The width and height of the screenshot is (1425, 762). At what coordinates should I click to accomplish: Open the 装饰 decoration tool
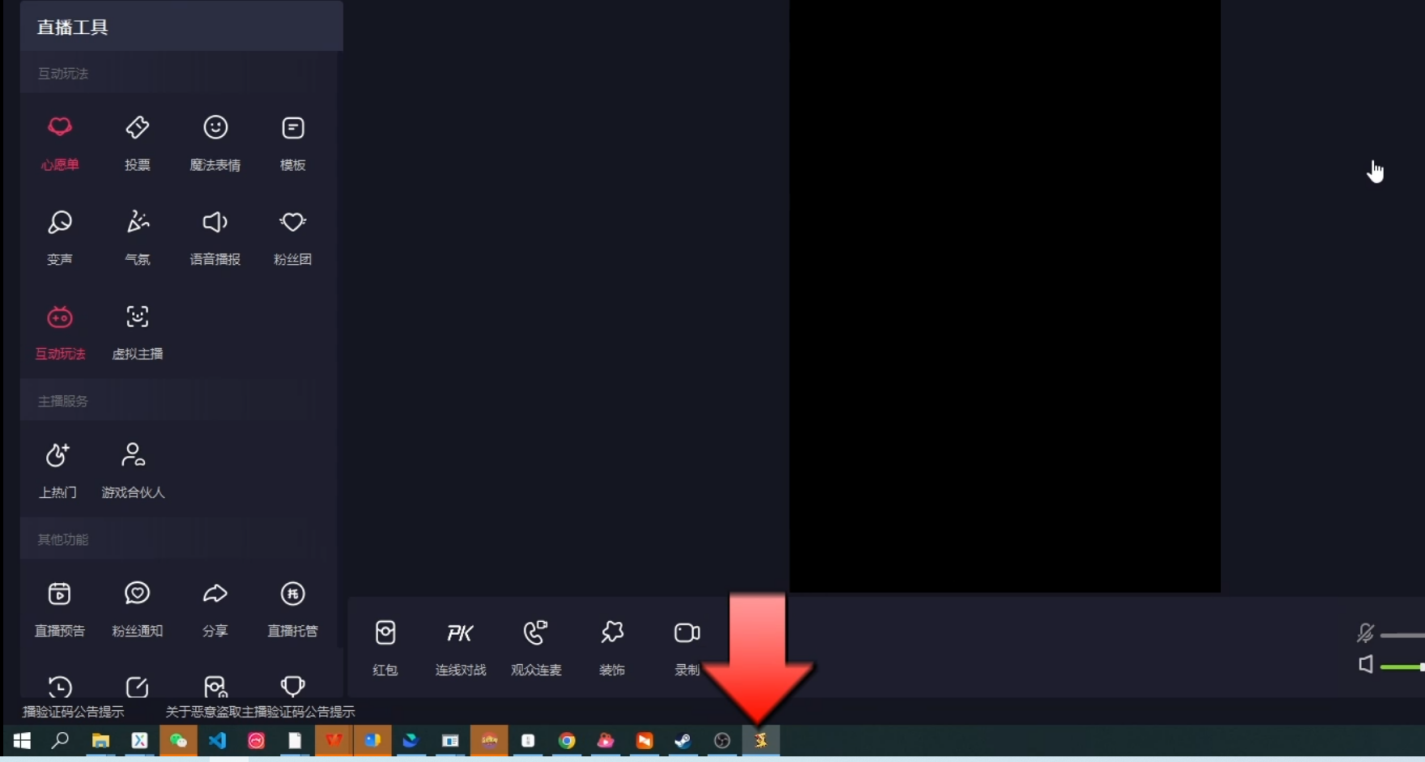(x=612, y=647)
